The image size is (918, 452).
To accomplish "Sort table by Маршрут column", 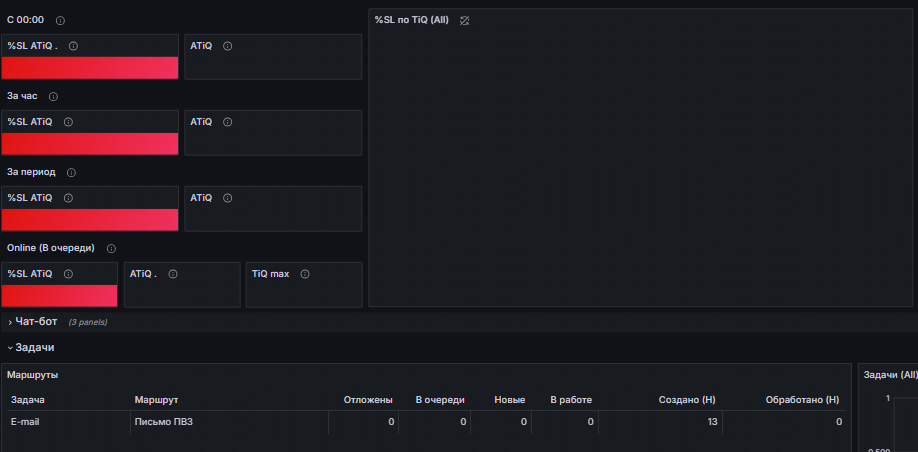I will pyautogui.click(x=156, y=400).
